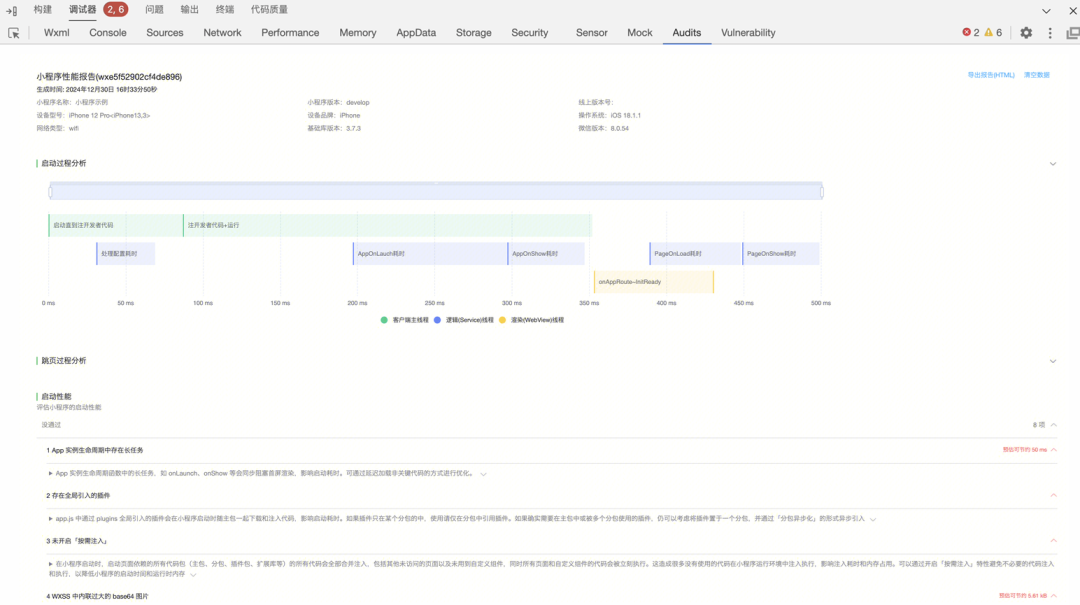
Task: Open the 问题 tab
Action: click(x=154, y=10)
